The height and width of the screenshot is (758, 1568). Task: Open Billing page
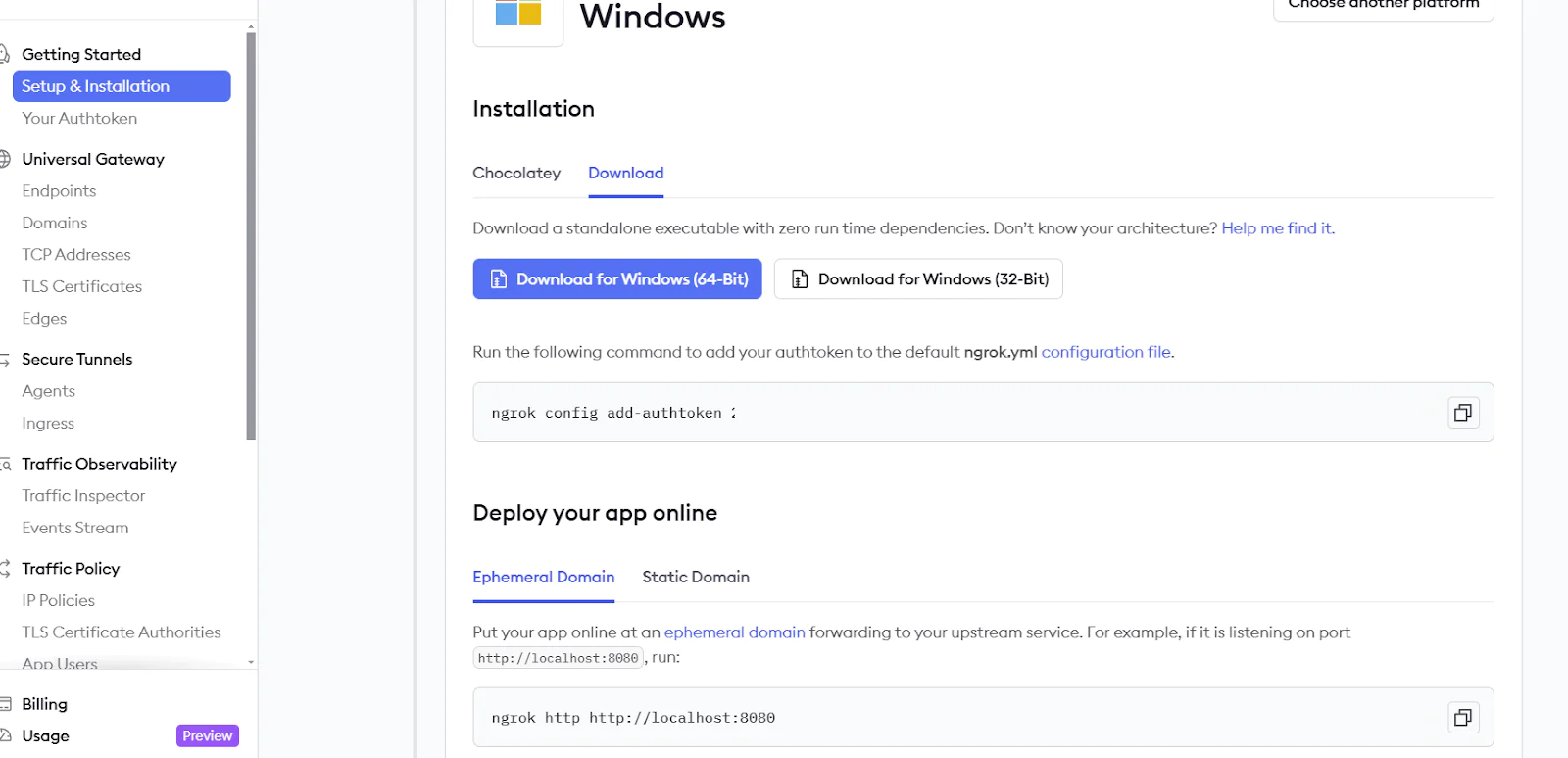44,704
